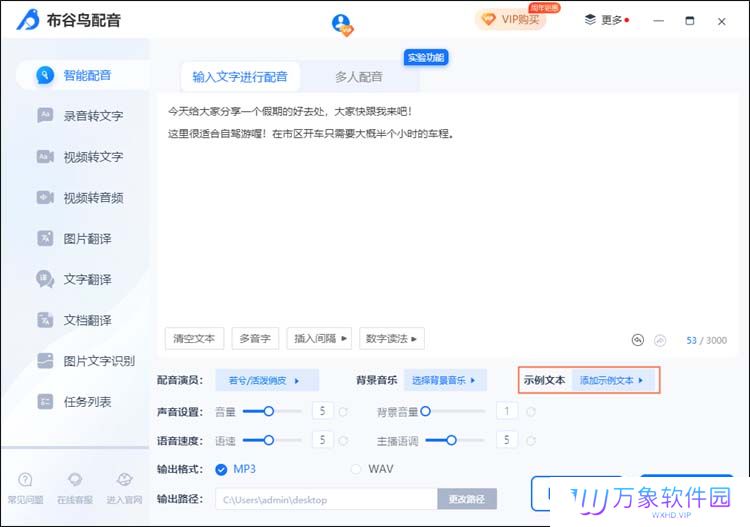Click the 主播语调 value box
The height and width of the screenshot is (527, 750).
507,439
